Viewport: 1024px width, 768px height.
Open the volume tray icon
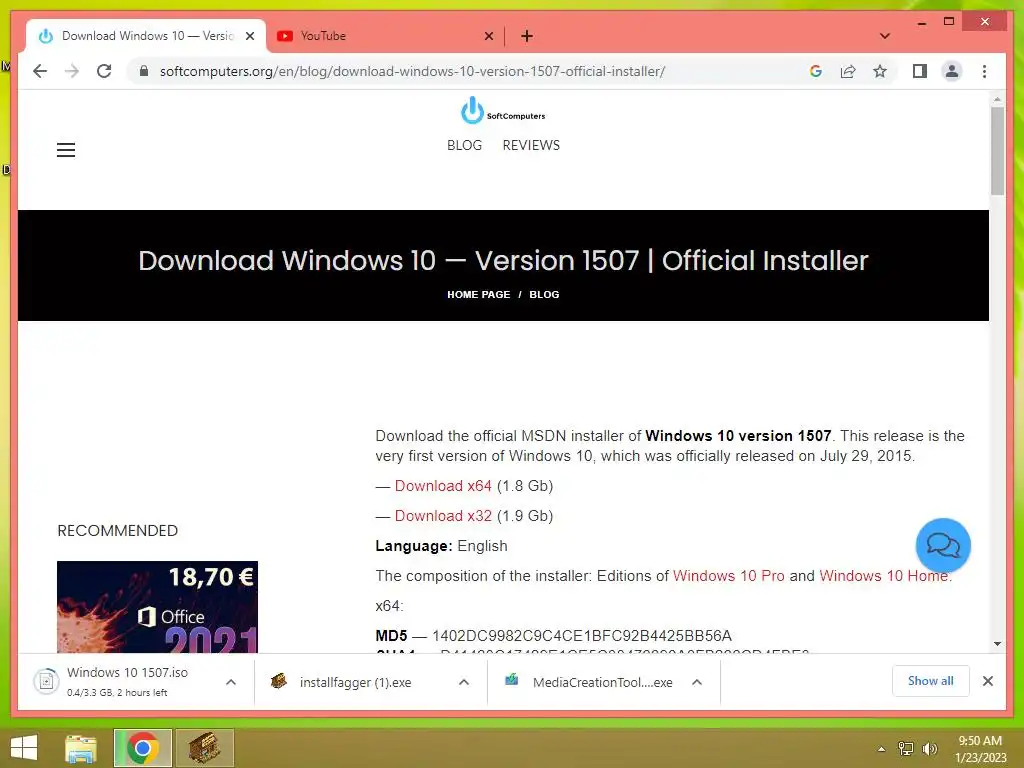coord(929,749)
